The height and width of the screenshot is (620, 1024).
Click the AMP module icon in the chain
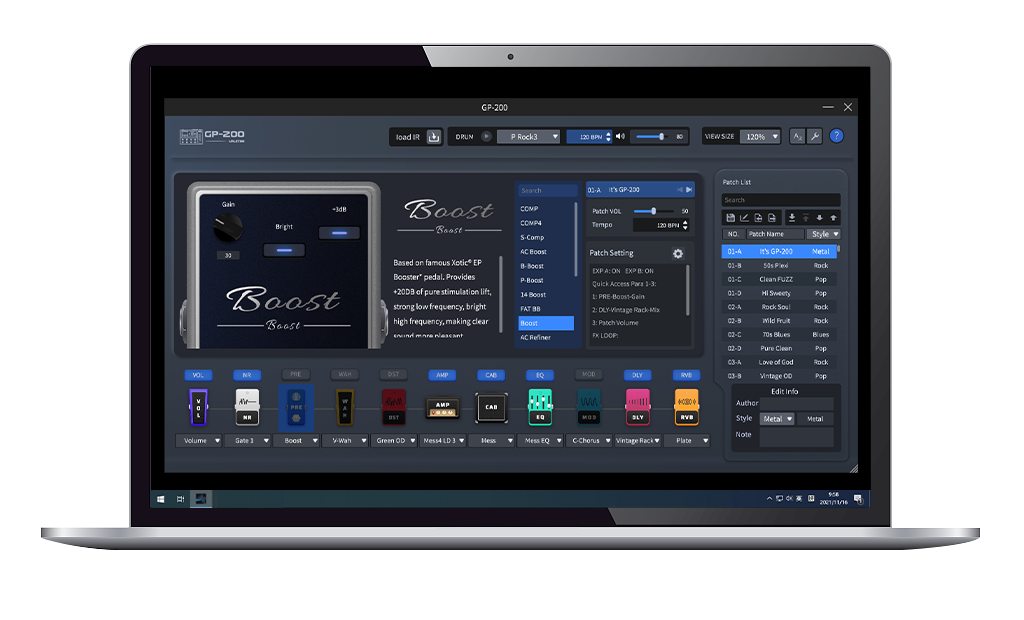[440, 408]
